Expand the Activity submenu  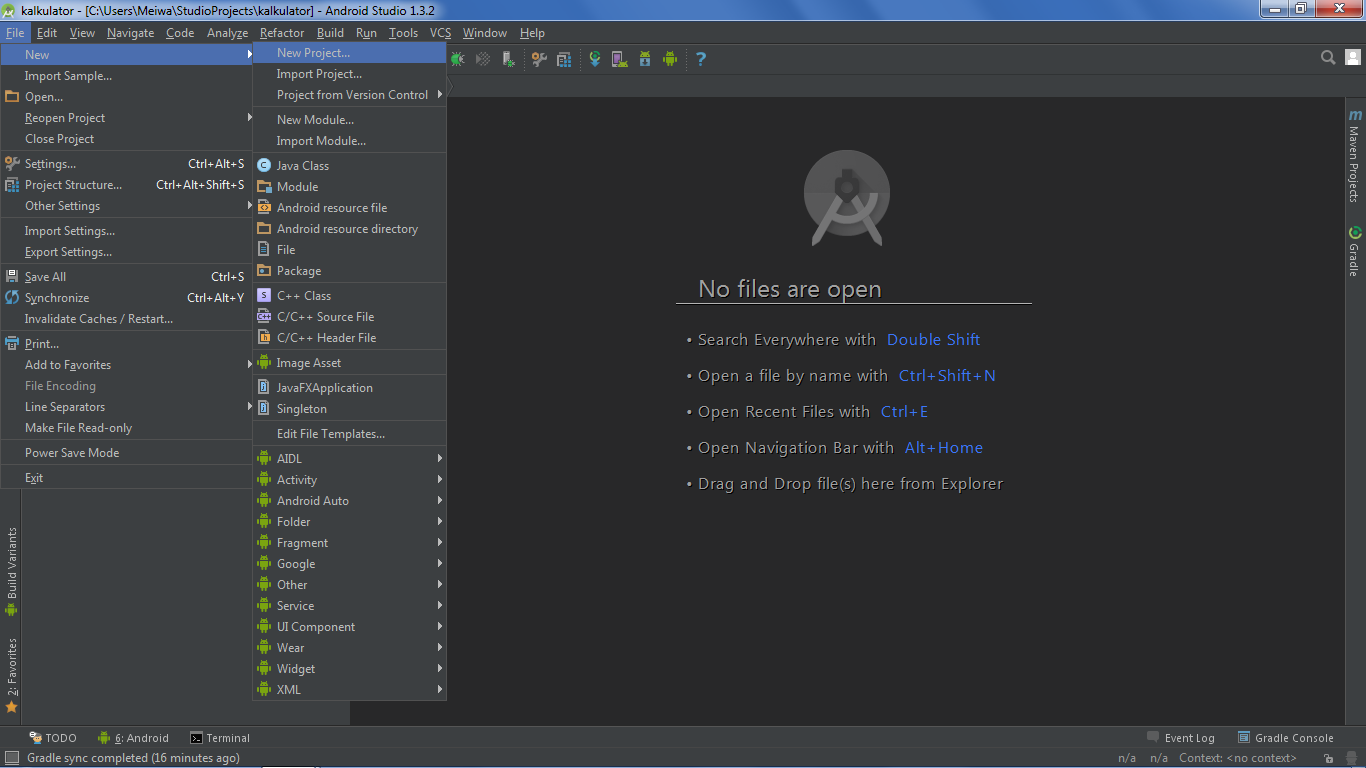tap(349, 480)
